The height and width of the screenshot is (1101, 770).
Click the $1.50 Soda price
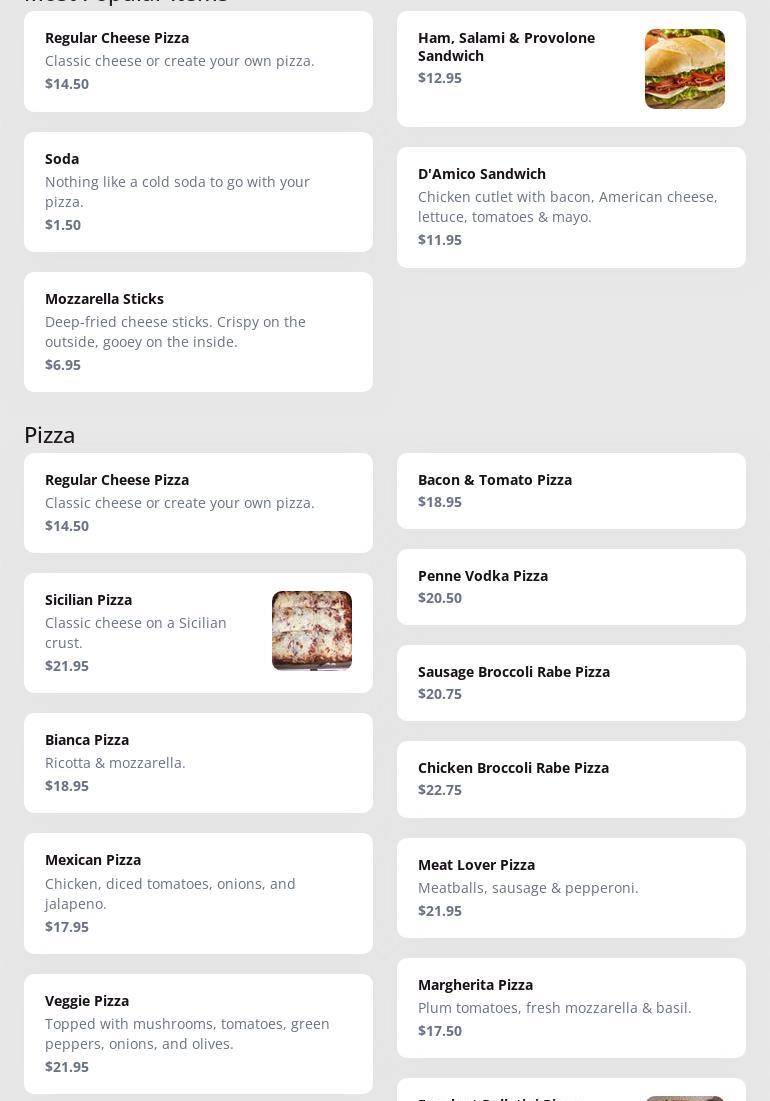(63, 225)
